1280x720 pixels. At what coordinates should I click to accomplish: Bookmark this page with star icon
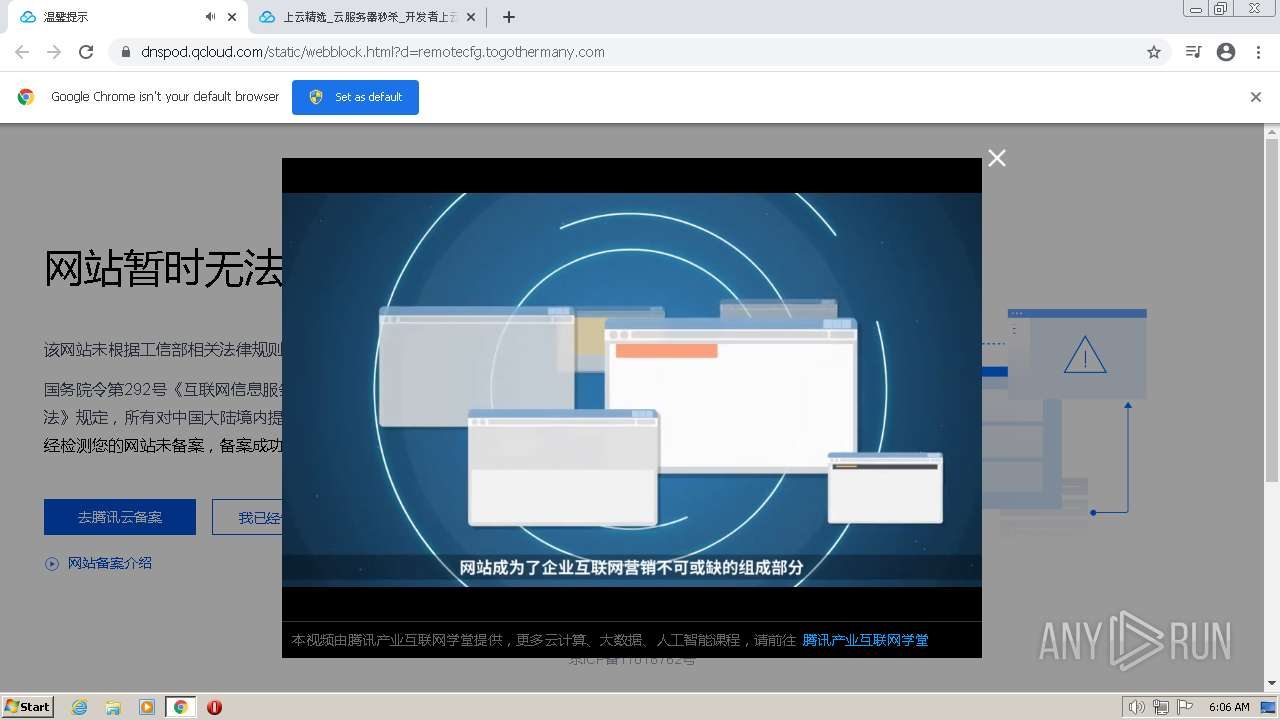coord(1154,52)
